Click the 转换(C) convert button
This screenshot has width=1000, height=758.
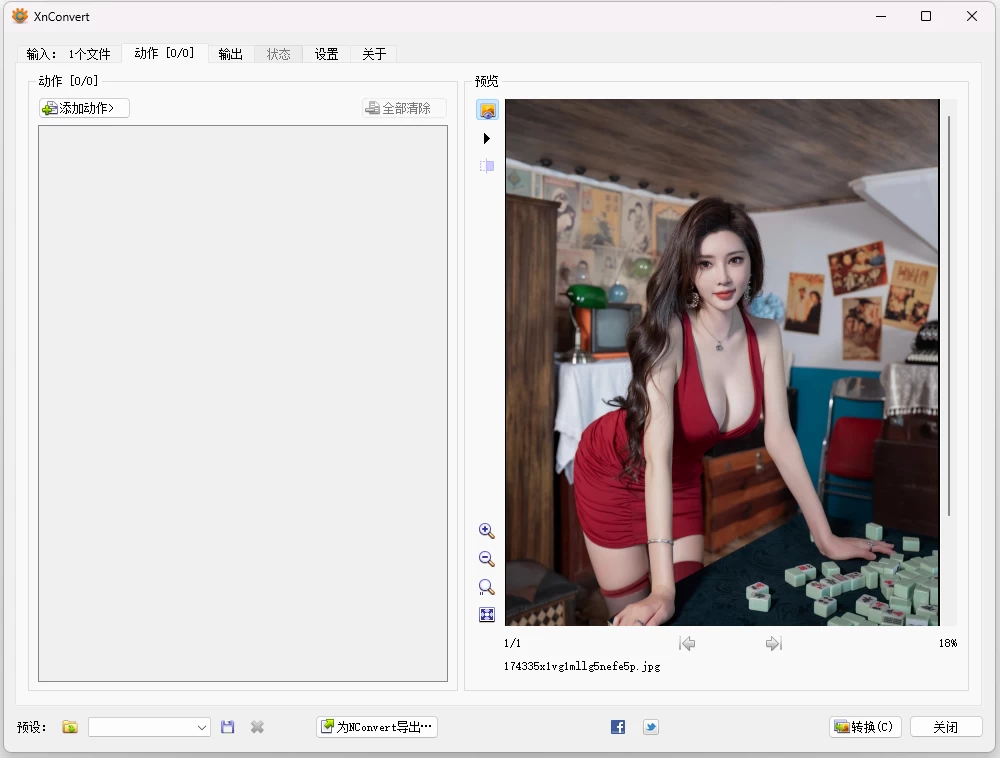(865, 727)
